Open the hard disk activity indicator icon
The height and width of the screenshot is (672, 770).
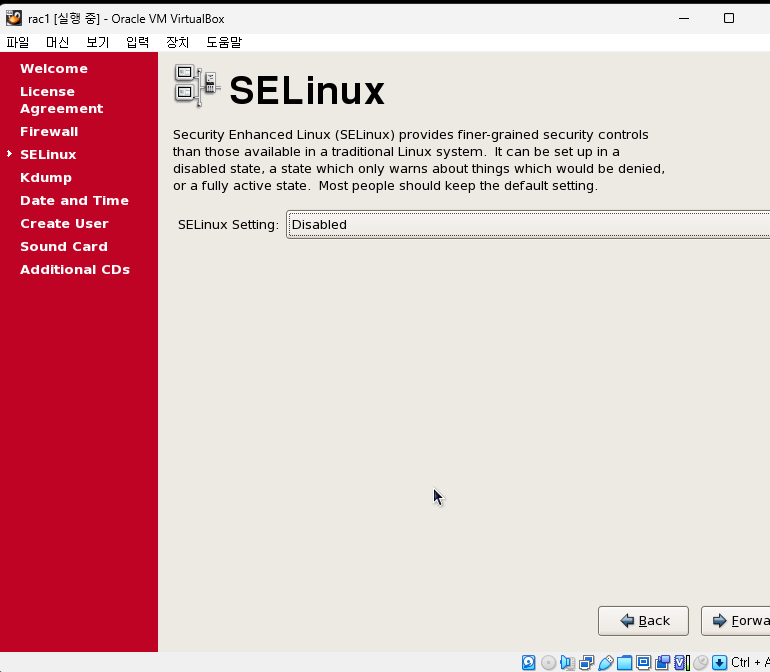tap(528, 662)
